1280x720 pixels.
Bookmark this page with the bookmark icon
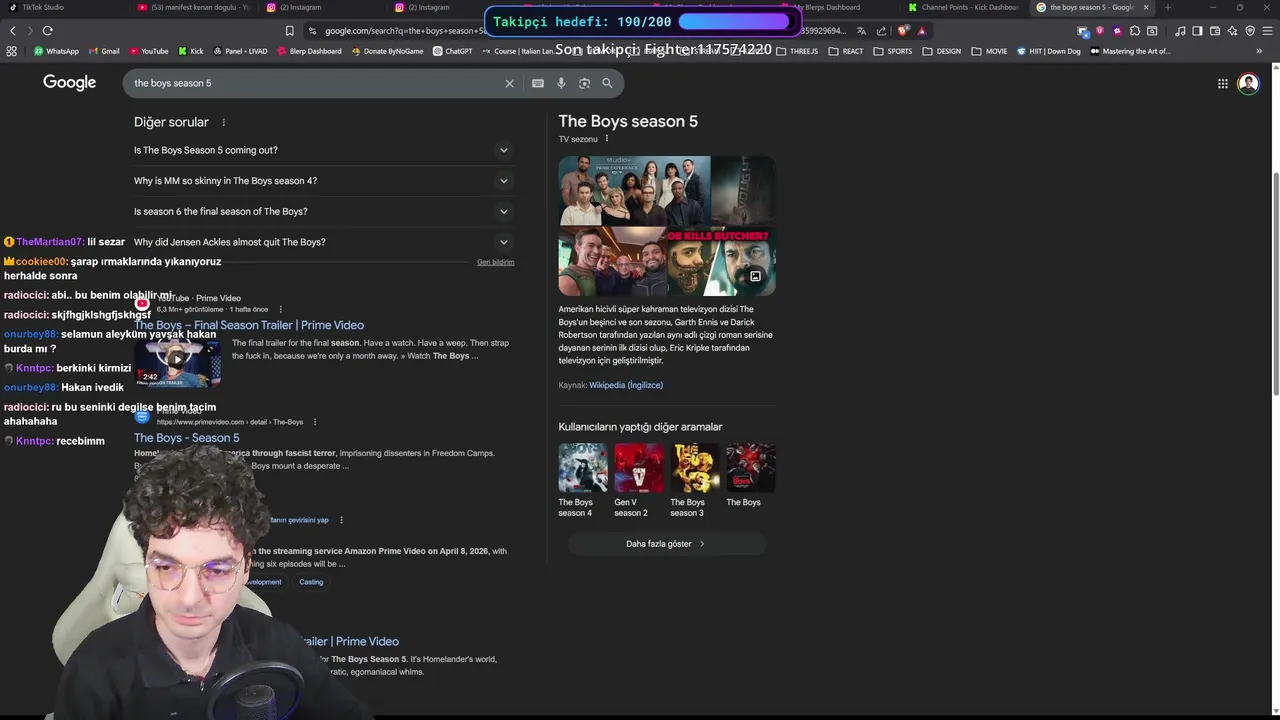pyautogui.click(x=290, y=31)
